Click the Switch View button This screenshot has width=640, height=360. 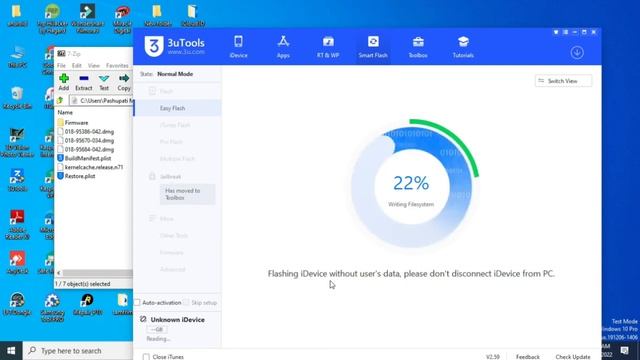point(563,81)
